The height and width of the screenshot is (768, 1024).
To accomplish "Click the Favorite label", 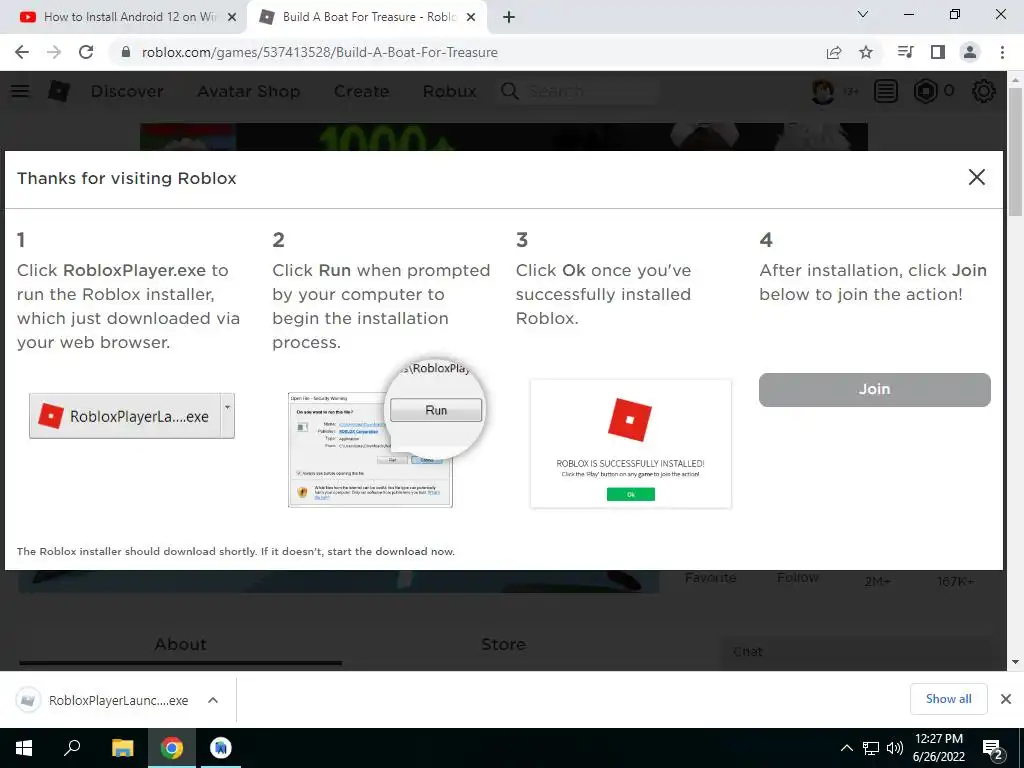I will pos(711,578).
